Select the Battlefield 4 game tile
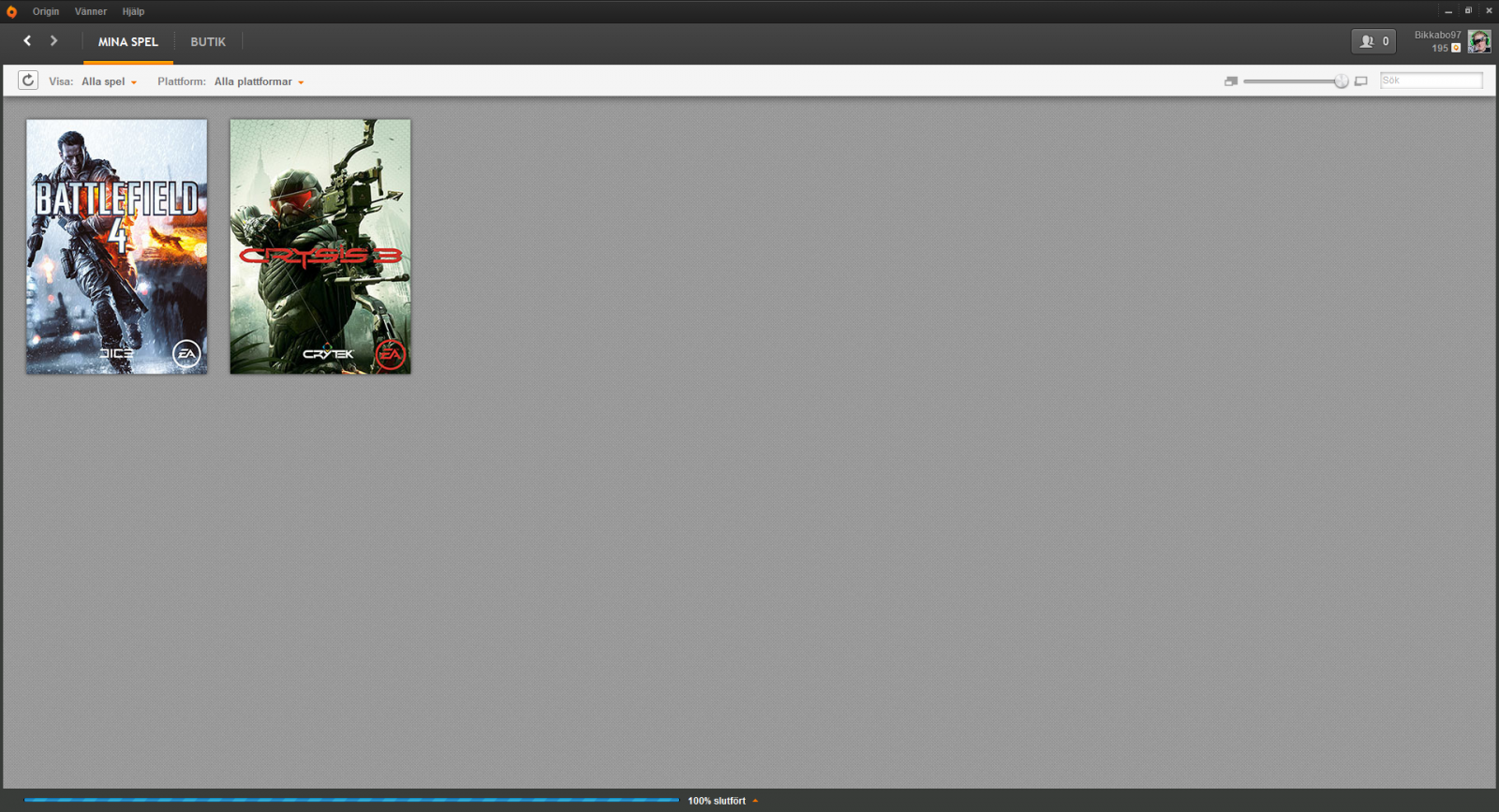Screen dimensions: 1499x812 pos(117,246)
